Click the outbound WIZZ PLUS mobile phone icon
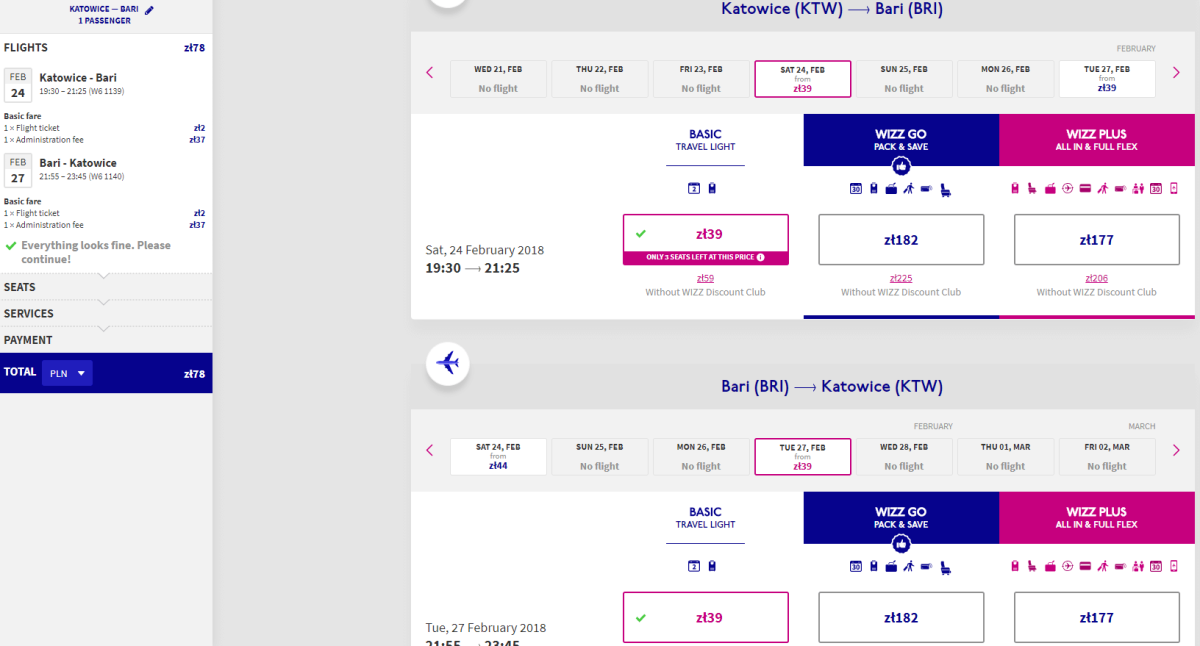1200x646 pixels. click(x=1174, y=188)
